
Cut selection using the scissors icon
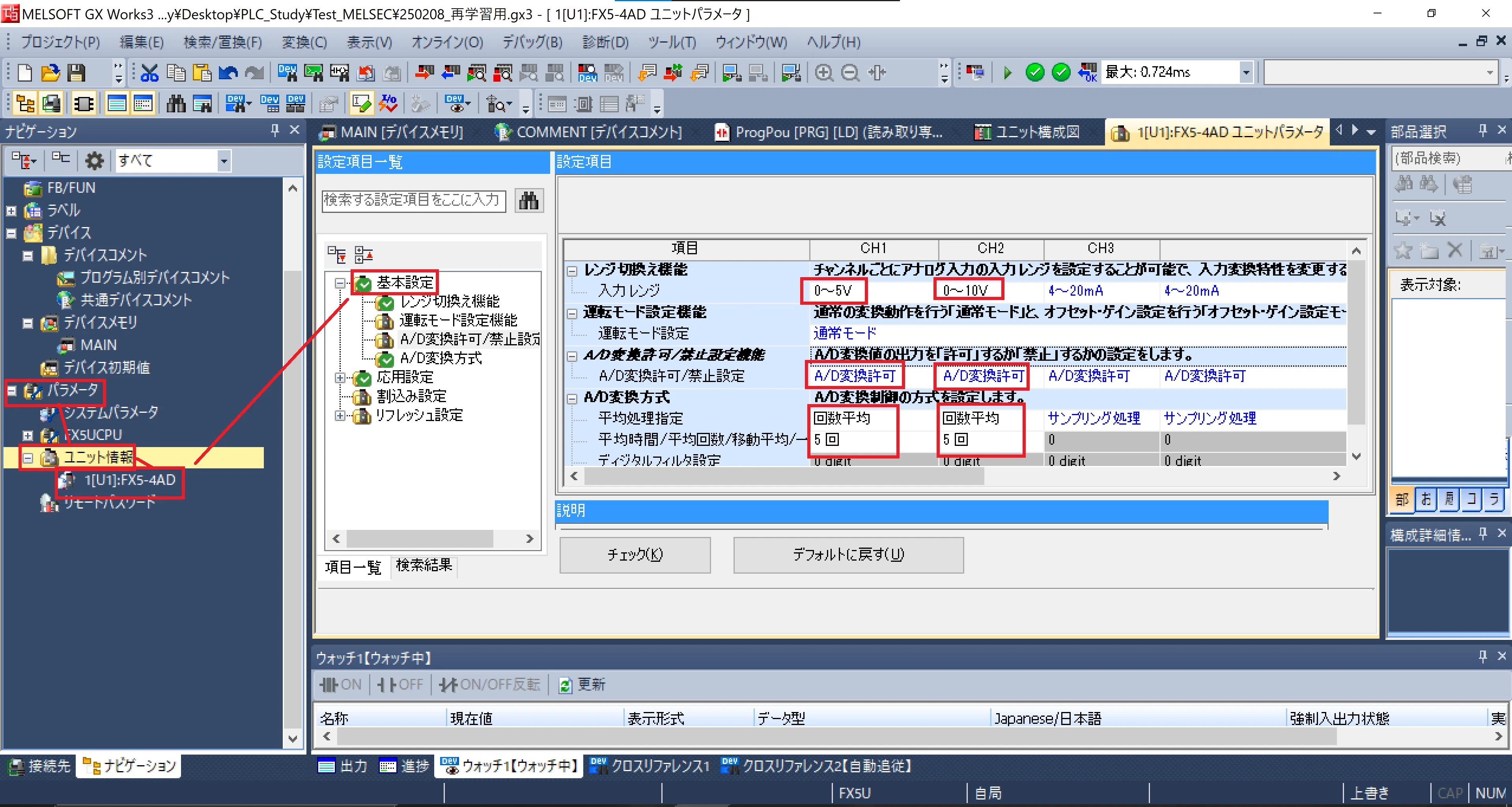point(150,73)
